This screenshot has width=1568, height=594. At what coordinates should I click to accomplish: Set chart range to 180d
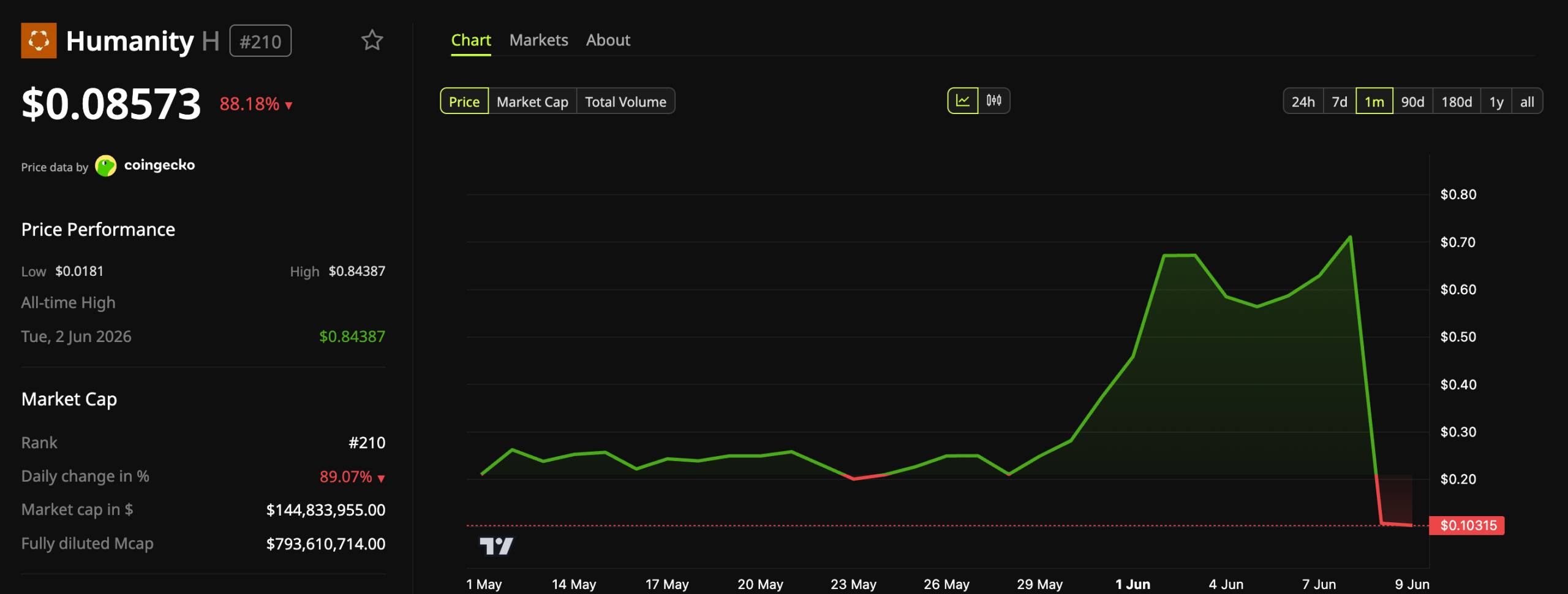[x=1457, y=102]
